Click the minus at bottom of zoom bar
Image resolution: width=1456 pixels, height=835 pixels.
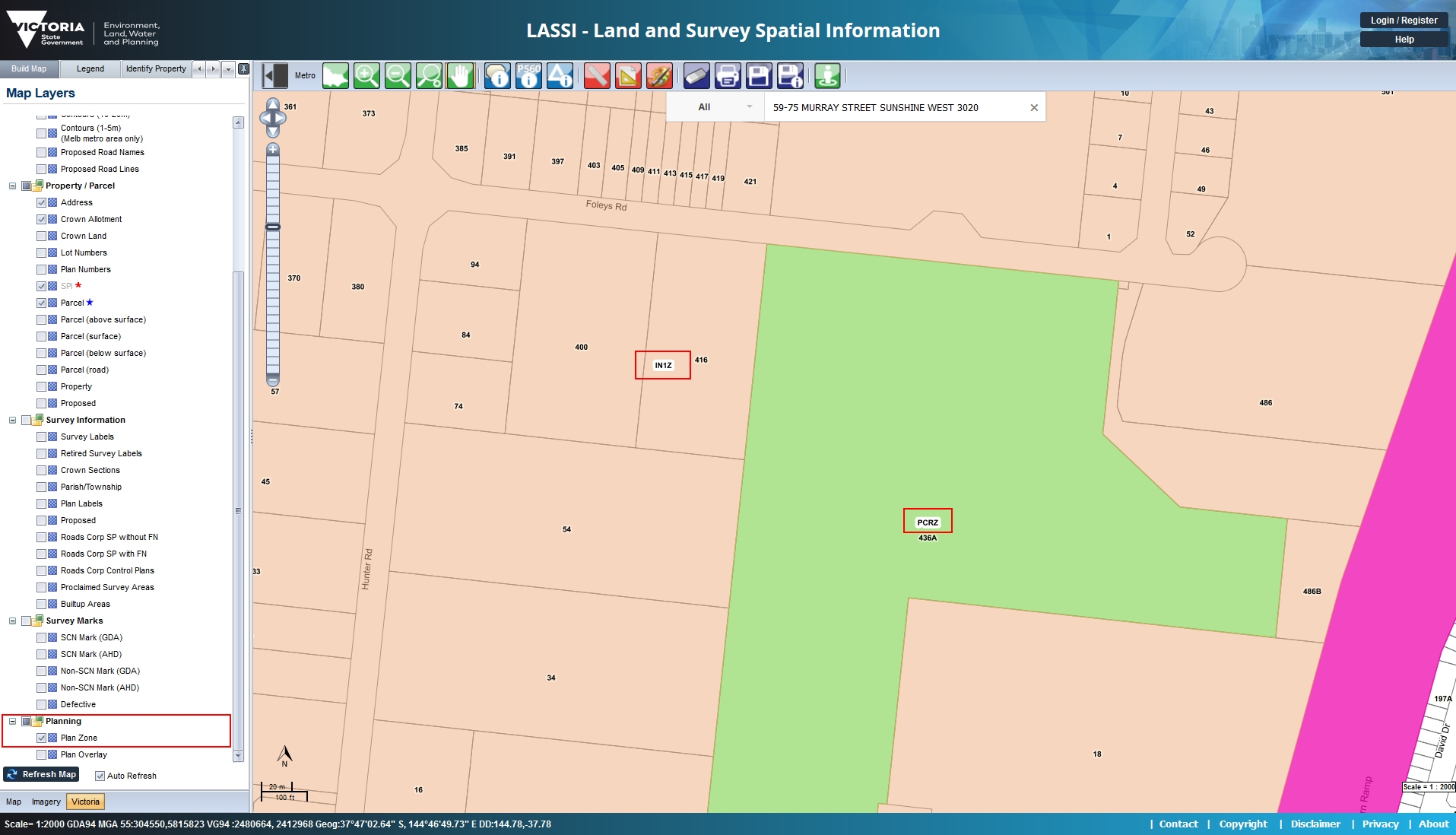[x=273, y=379]
